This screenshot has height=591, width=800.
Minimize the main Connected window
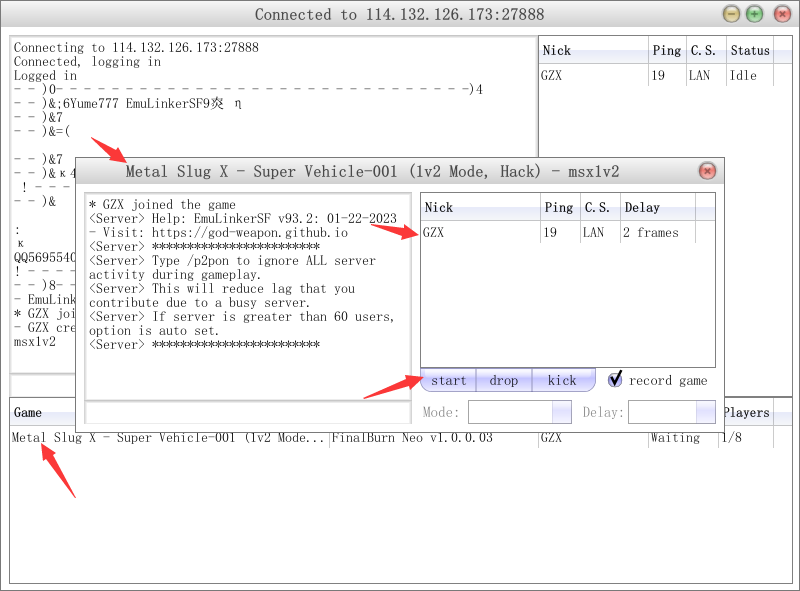click(x=731, y=14)
